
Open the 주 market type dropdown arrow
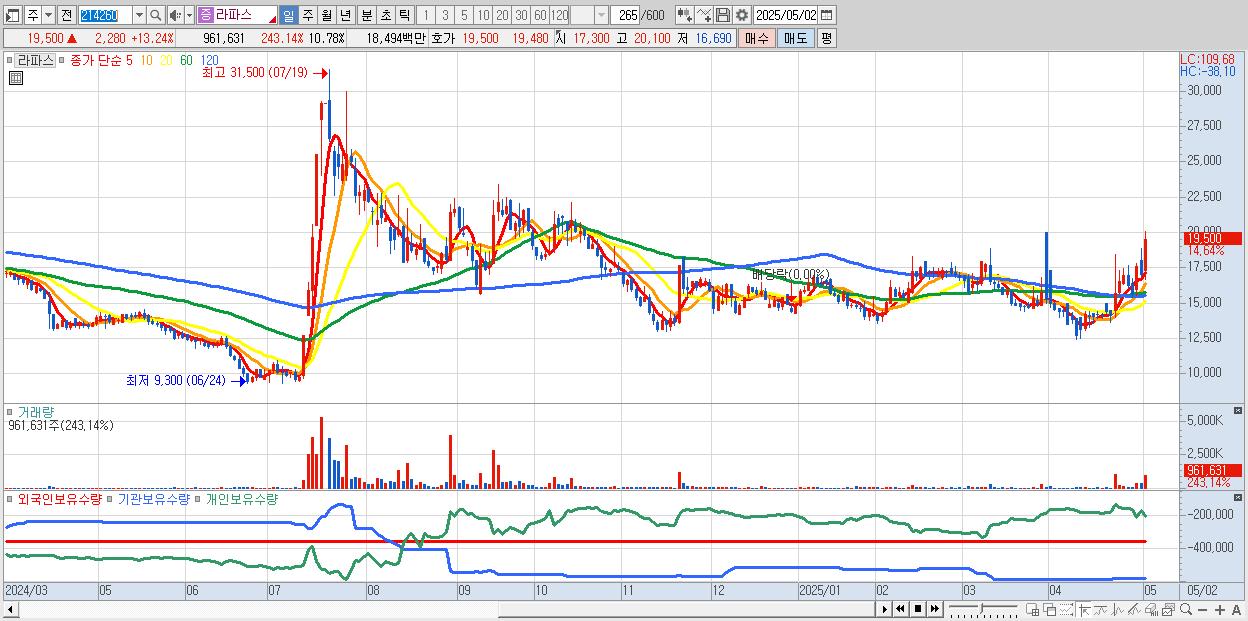(x=48, y=15)
